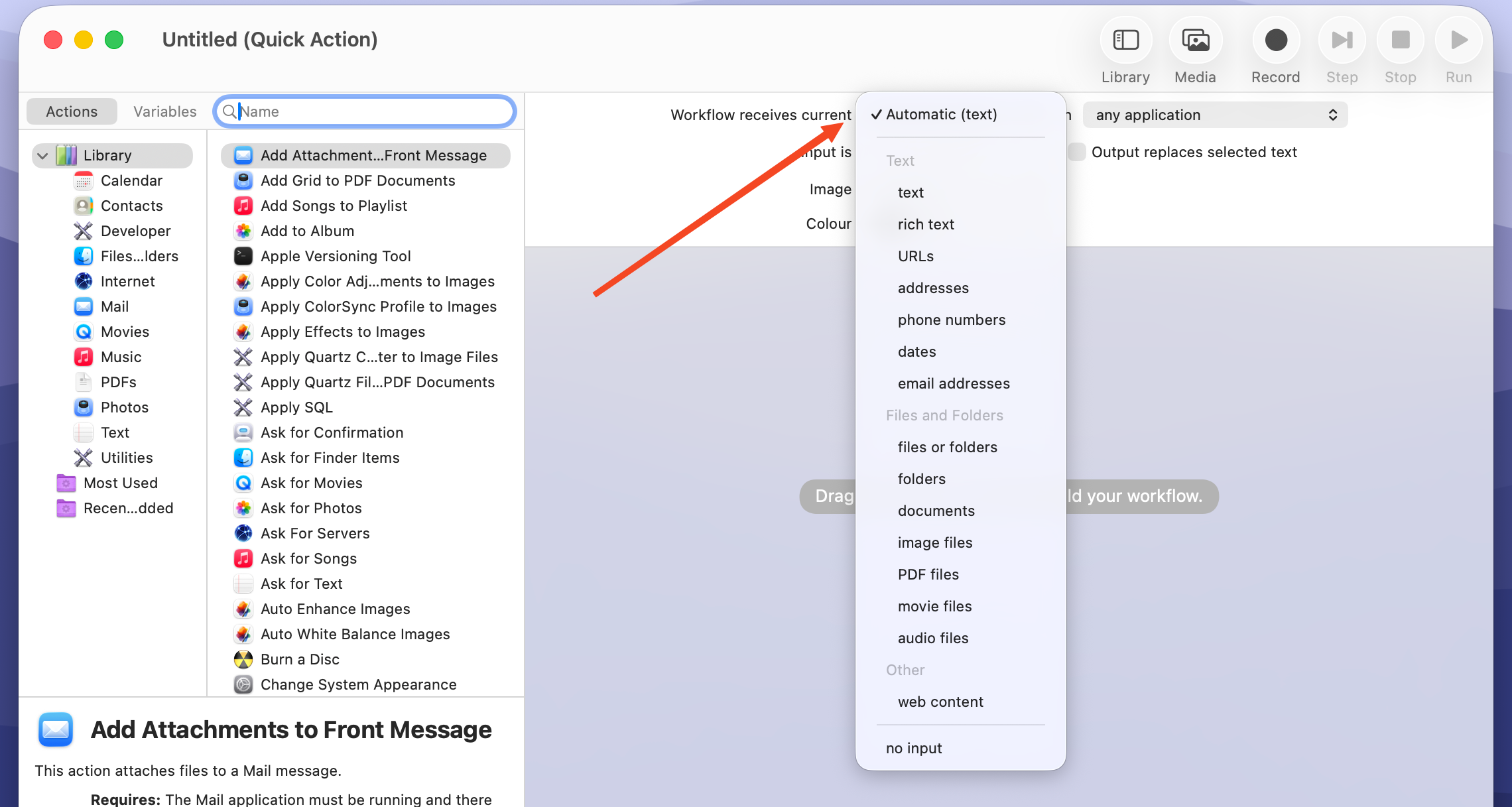This screenshot has height=807, width=1512.
Task: Toggle the Library sidebar toolbar icon
Action: click(1125, 41)
